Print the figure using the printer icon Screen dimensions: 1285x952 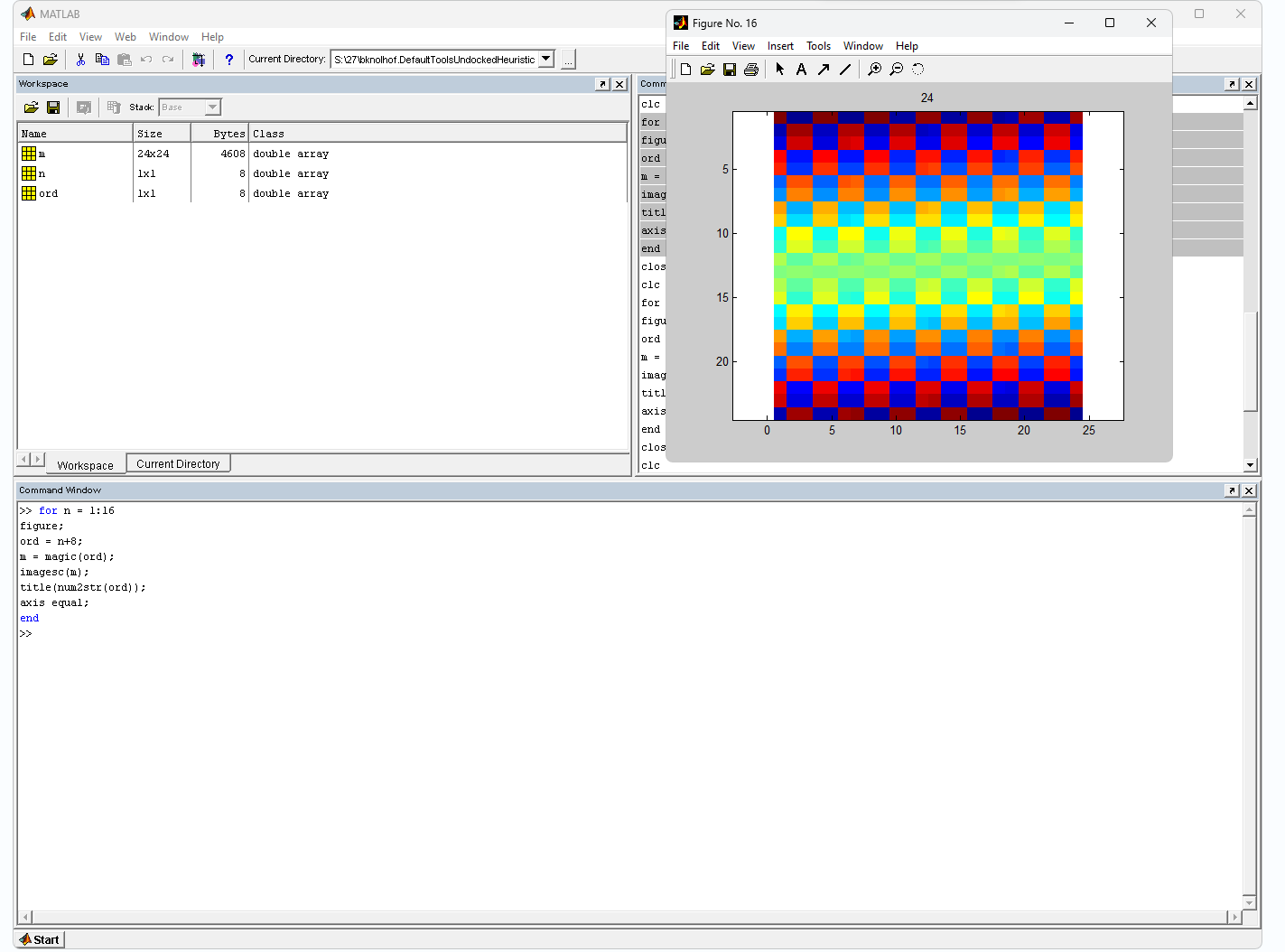pyautogui.click(x=751, y=70)
